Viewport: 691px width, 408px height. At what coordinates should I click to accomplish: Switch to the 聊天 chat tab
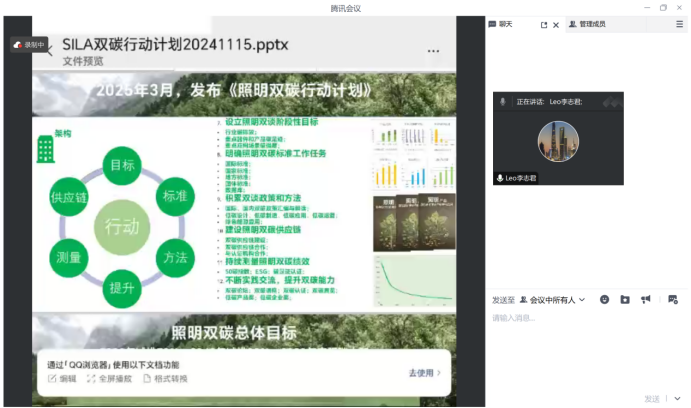tap(501, 24)
